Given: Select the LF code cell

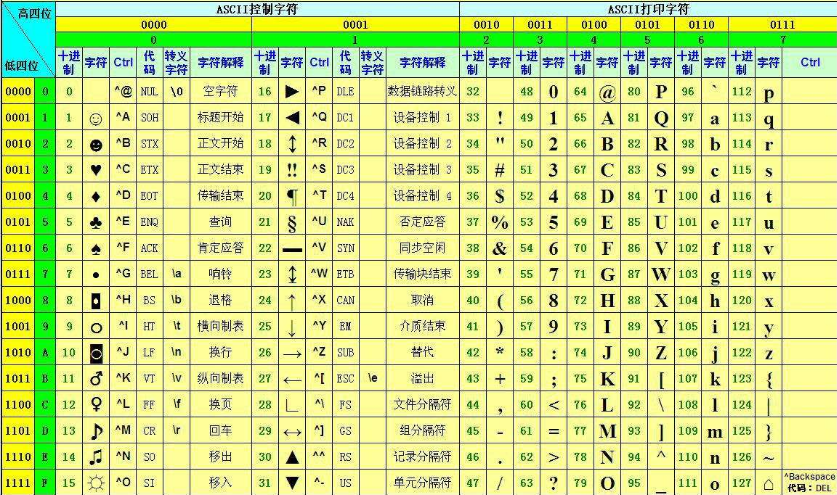Looking at the screenshot, I should 149,352.
